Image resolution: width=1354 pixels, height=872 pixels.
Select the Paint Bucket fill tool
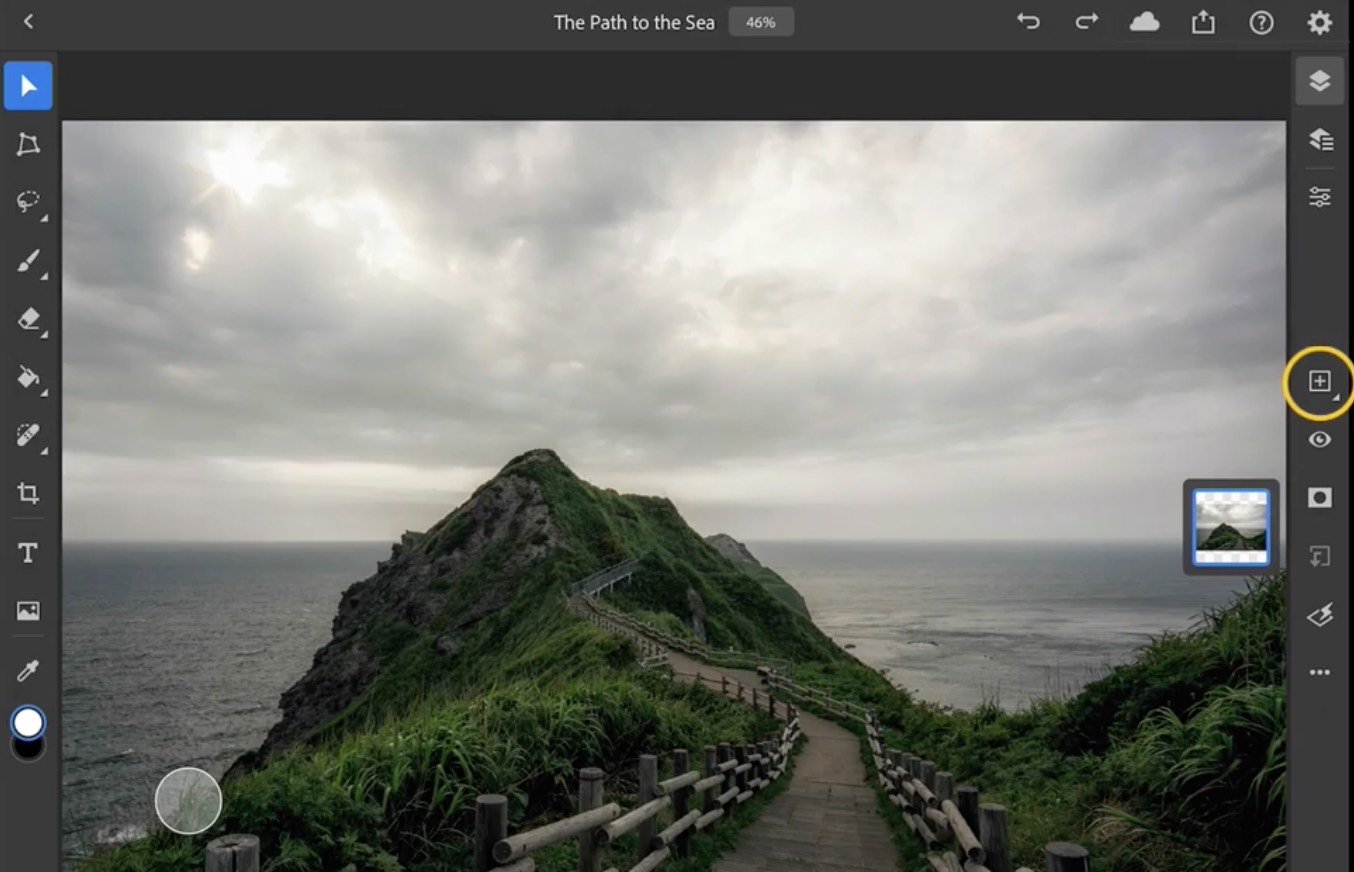click(x=28, y=377)
